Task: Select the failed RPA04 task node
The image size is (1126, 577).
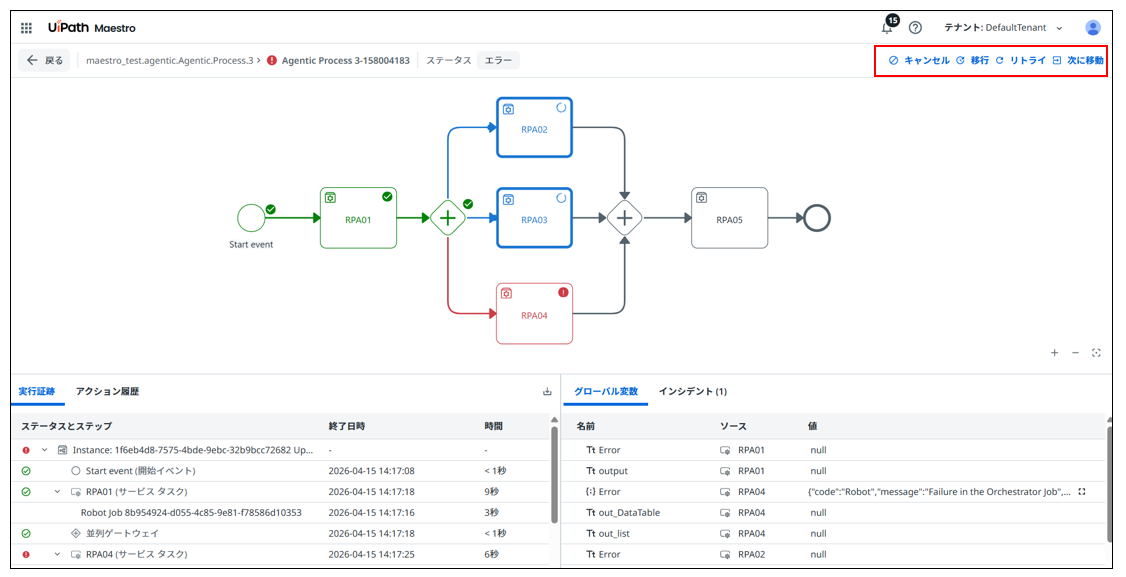Action: (534, 313)
